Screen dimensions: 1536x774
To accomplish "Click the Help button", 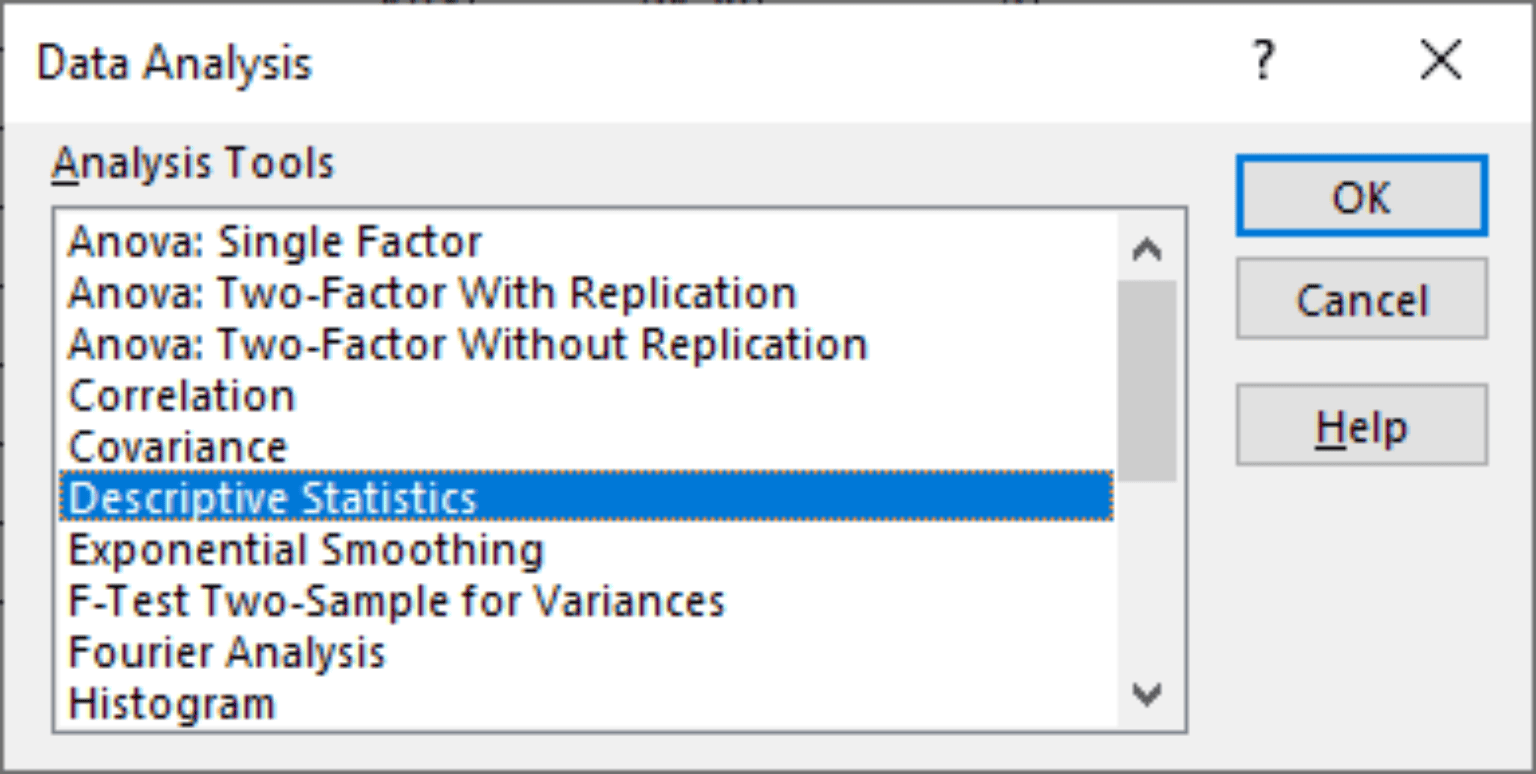I will pyautogui.click(x=1360, y=424).
